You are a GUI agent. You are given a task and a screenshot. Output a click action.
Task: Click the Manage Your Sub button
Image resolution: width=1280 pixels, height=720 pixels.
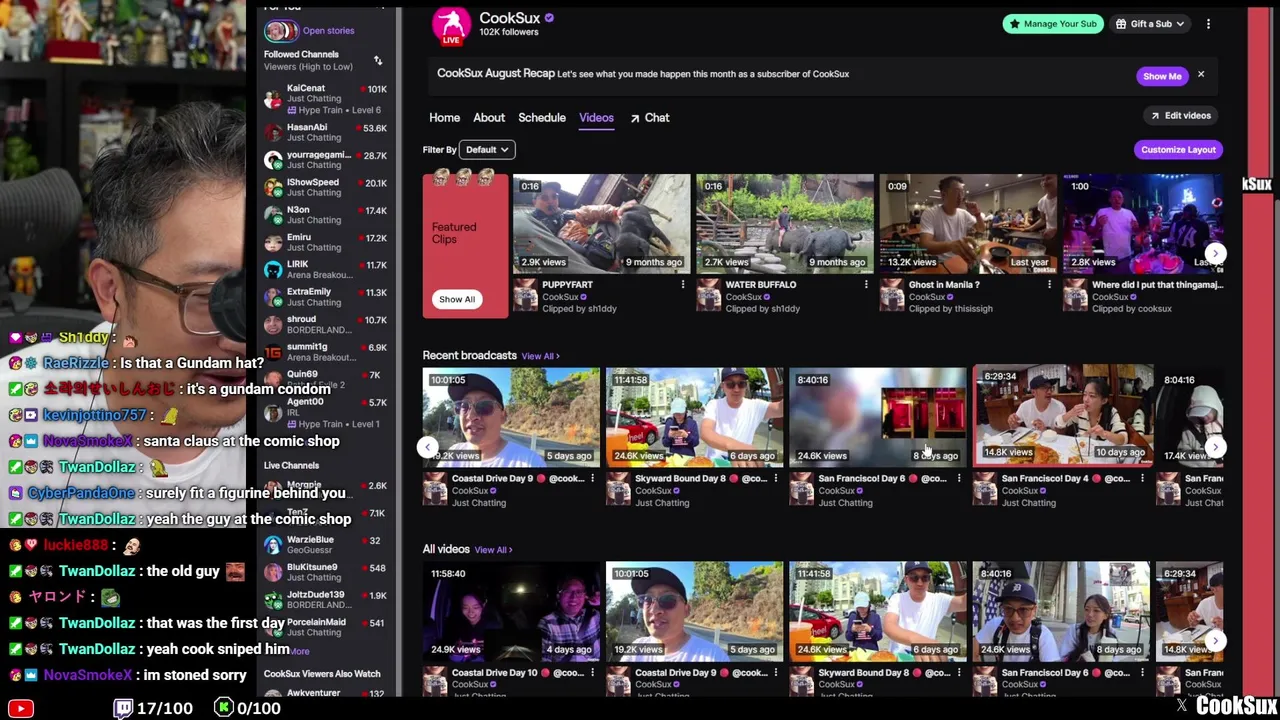coord(1053,24)
